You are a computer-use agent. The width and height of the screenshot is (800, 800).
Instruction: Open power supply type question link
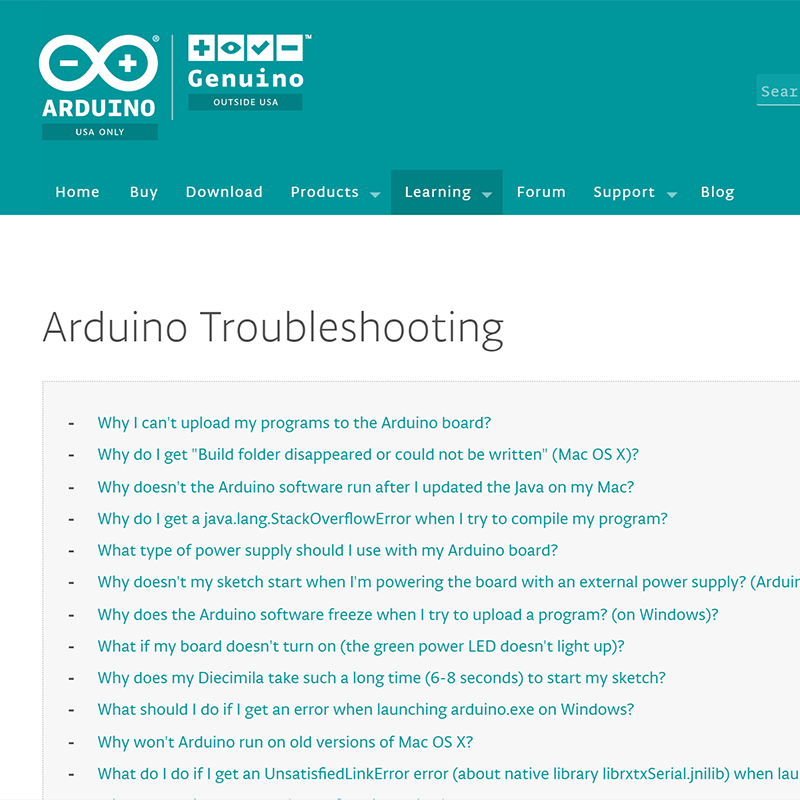pyautogui.click(x=328, y=551)
